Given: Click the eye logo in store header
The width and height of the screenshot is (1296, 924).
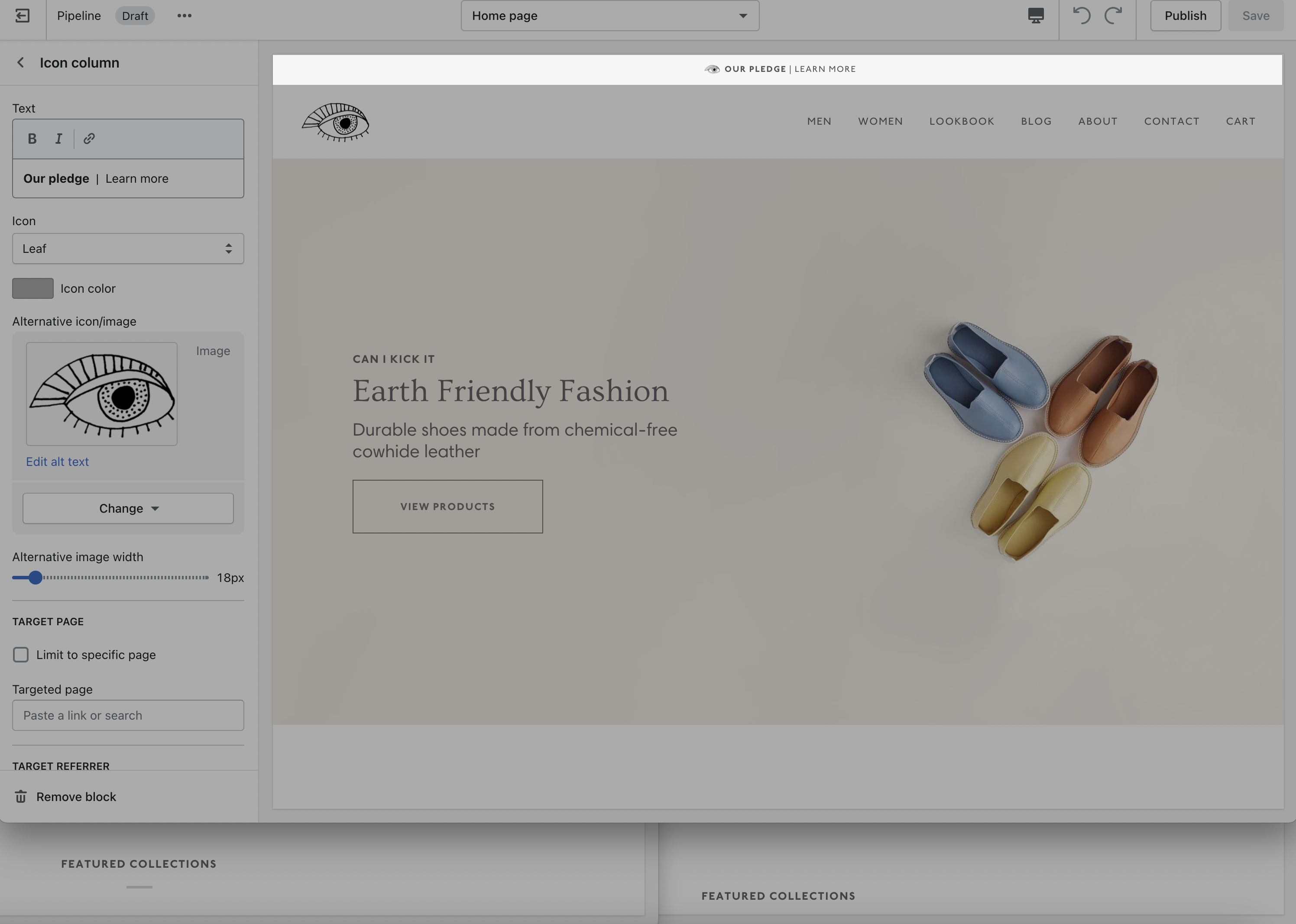Looking at the screenshot, I should pyautogui.click(x=335, y=122).
